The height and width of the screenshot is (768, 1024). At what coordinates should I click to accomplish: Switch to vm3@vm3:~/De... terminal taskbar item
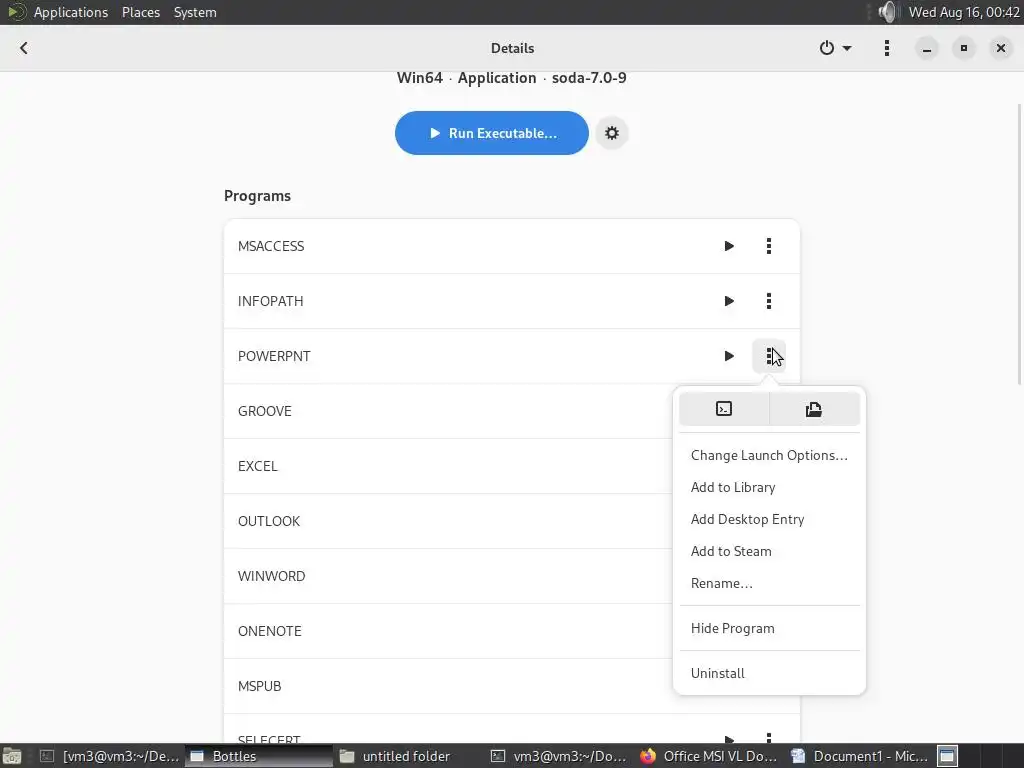click(110, 756)
